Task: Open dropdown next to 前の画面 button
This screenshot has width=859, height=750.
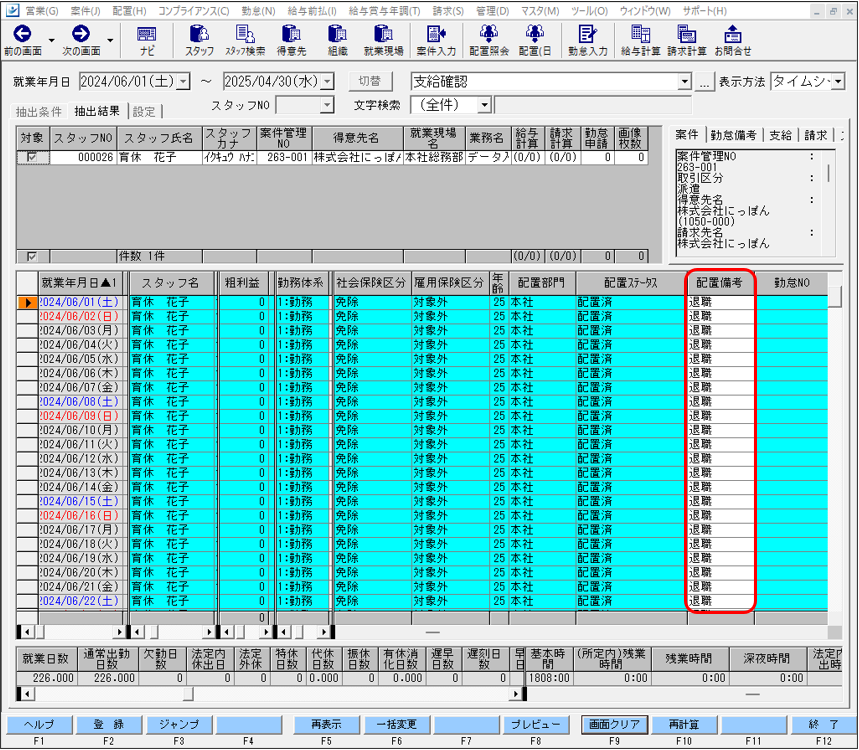Action: [51, 41]
